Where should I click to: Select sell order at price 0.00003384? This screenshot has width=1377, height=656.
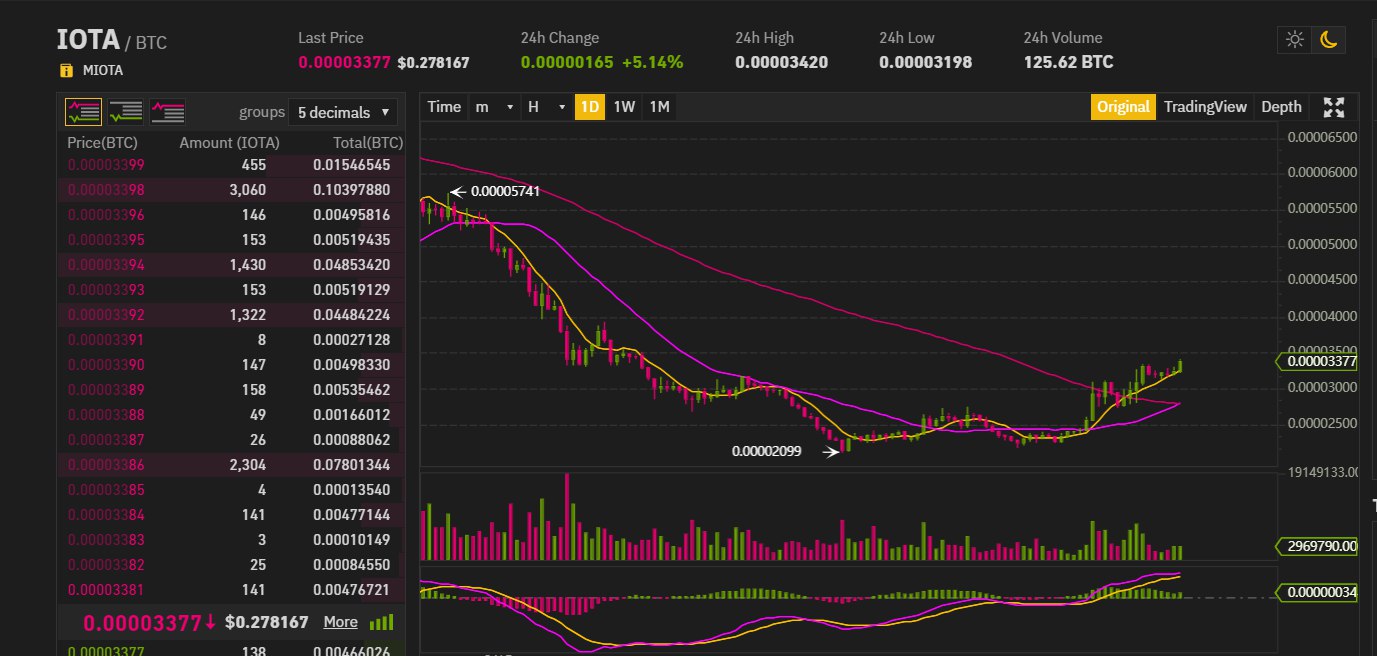click(x=231, y=514)
